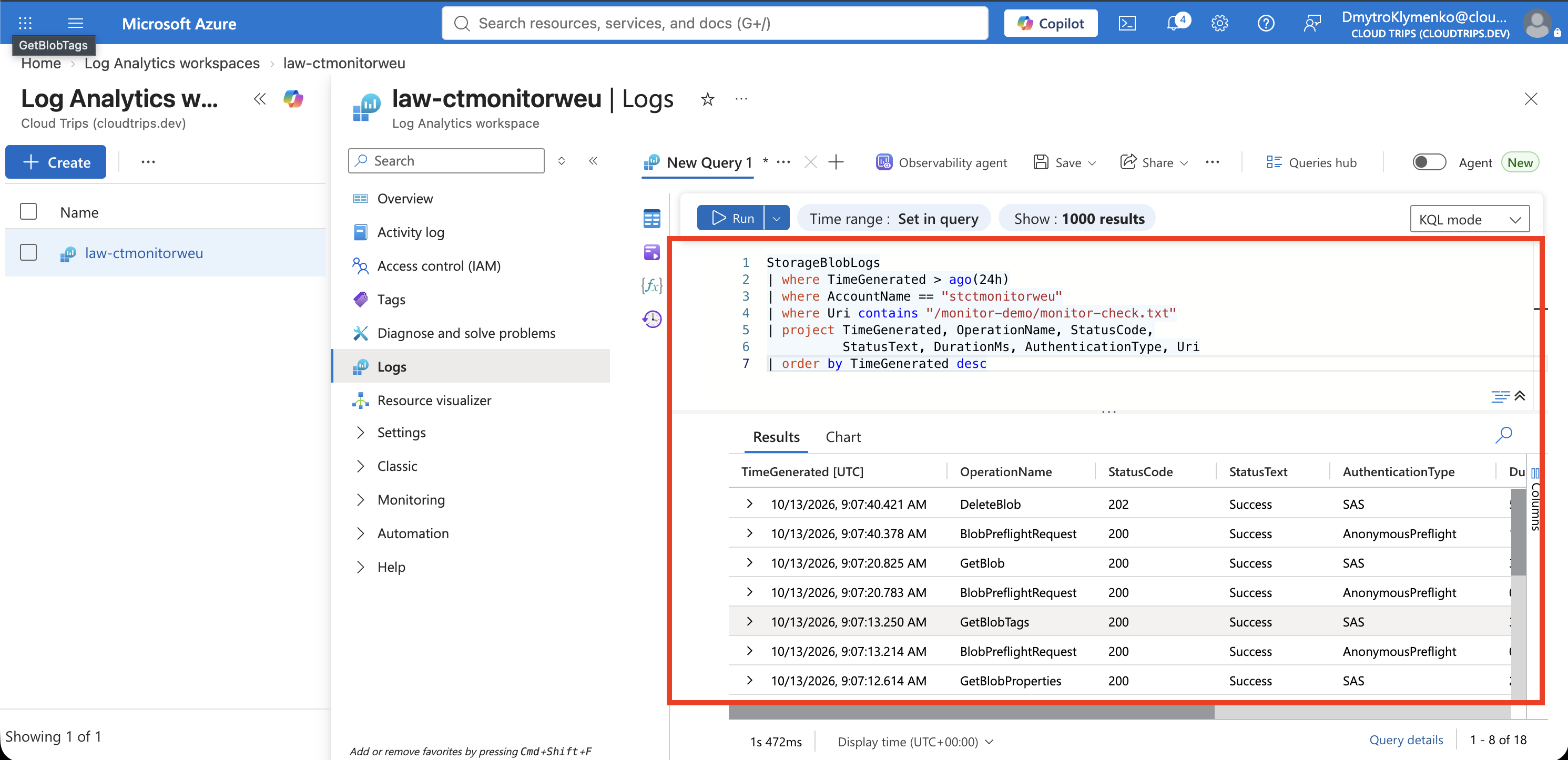Click the results vertical scrollbar
Screen dimensions: 1568x760
pyautogui.click(x=1518, y=531)
